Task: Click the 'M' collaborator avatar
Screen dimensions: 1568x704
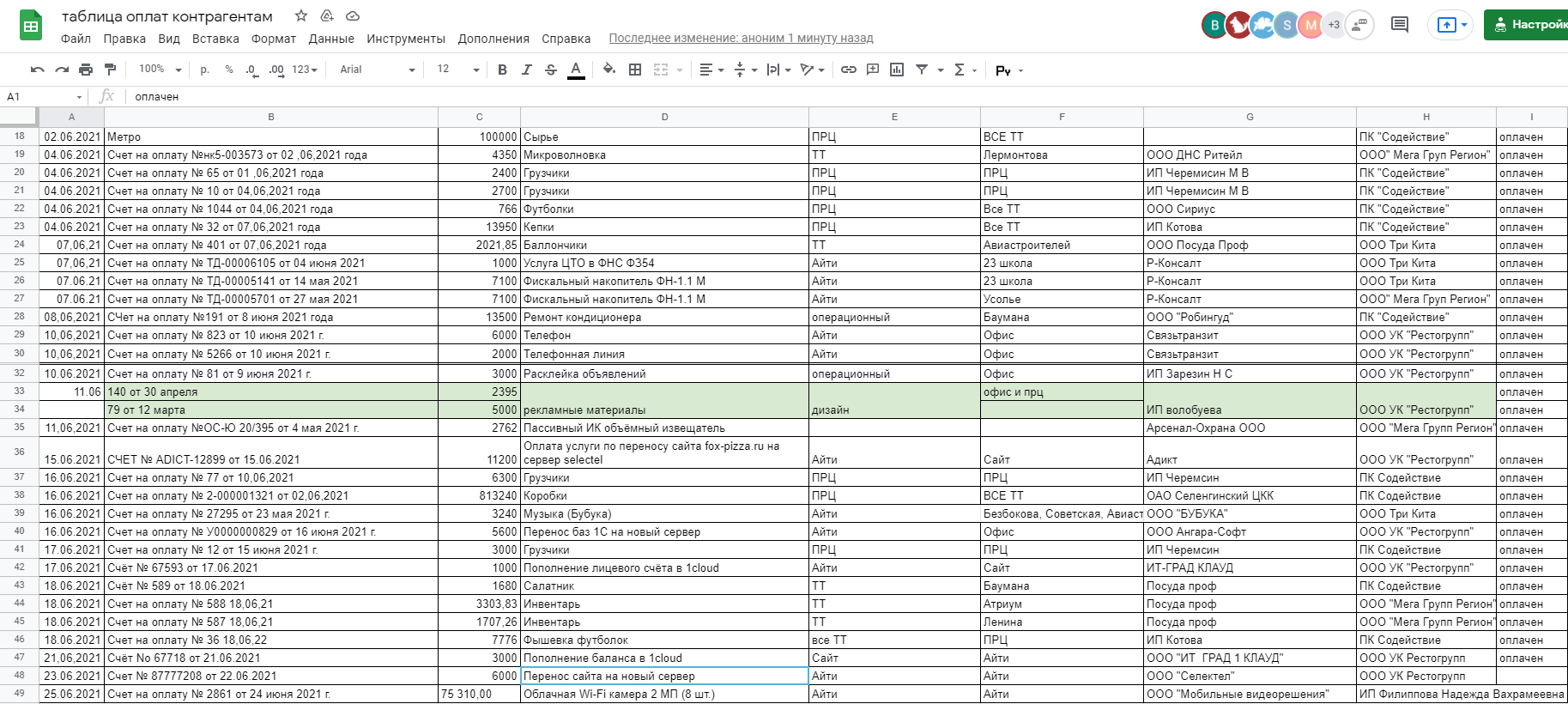Action: (1311, 25)
